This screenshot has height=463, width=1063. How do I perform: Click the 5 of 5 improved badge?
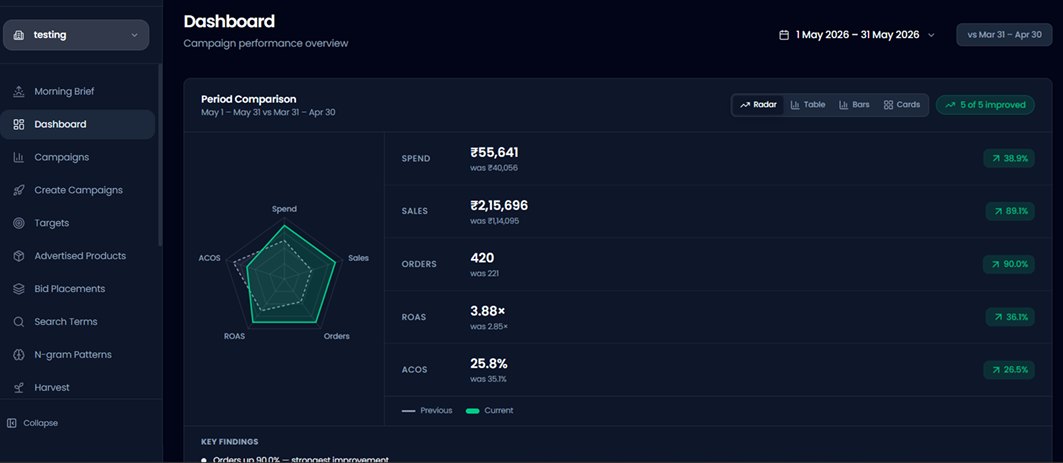coord(985,105)
